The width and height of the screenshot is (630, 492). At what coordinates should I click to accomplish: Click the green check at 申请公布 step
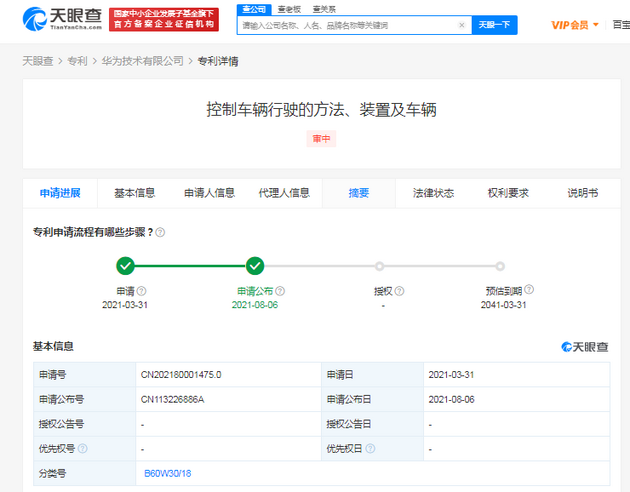[255, 266]
